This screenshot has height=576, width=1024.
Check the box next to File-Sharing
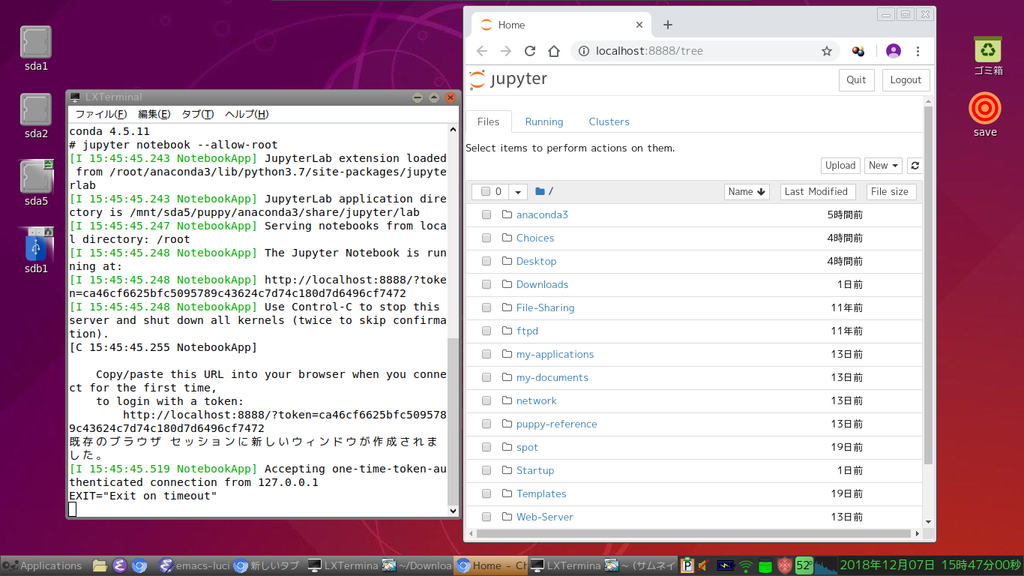(487, 308)
